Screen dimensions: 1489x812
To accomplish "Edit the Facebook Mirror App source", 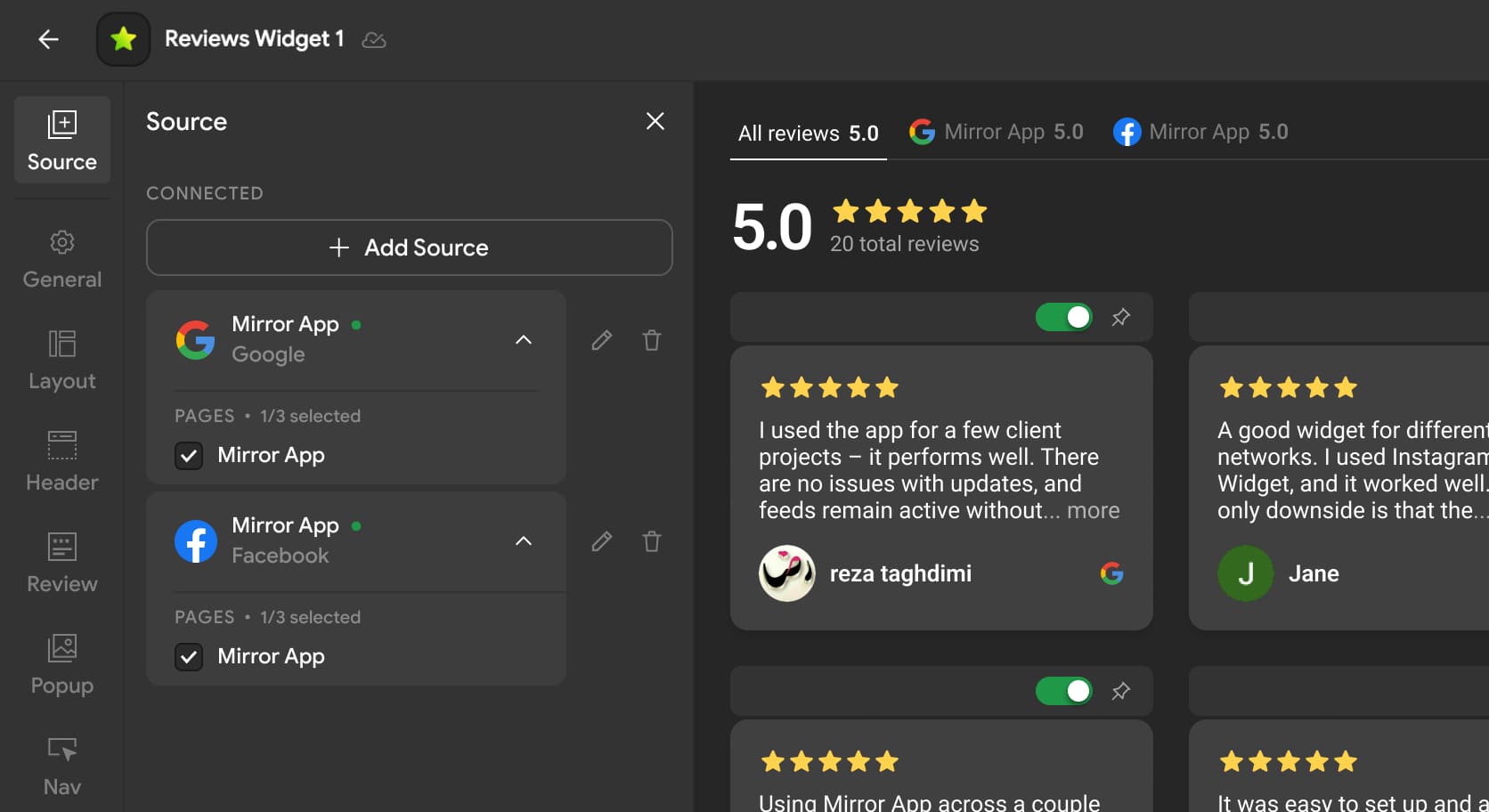I will point(602,541).
